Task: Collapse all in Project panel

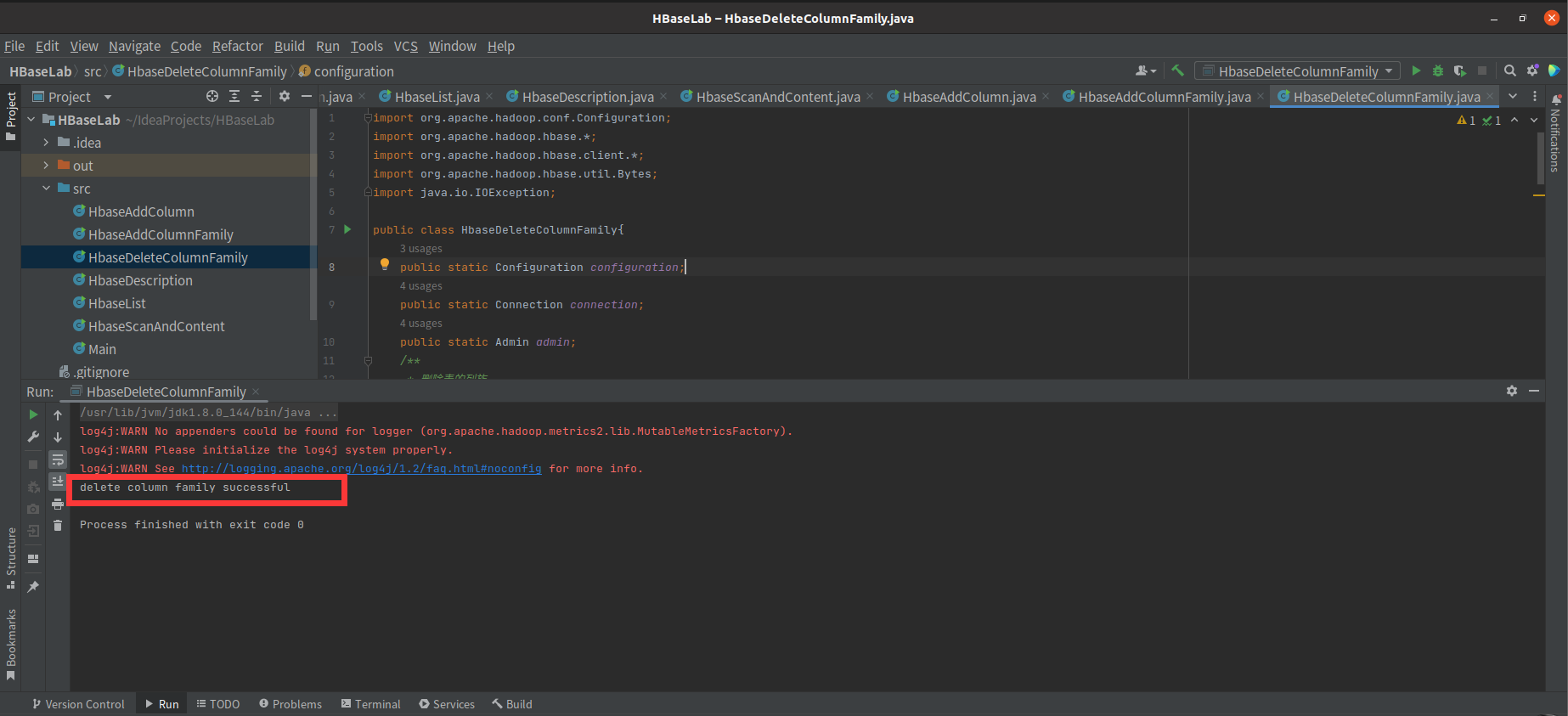Action: [x=257, y=97]
